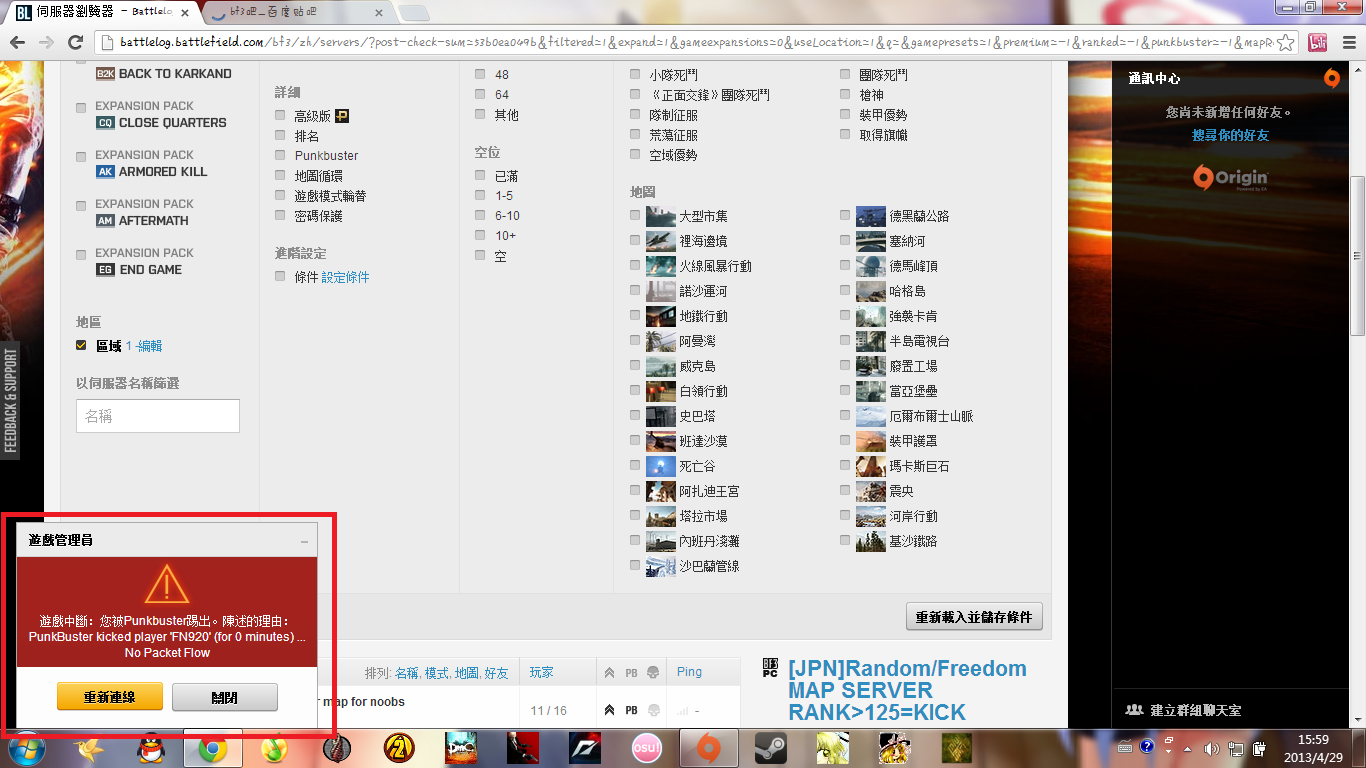Click the 編輯 link next to 區域
Viewport: 1366px width, 768px height.
[150, 346]
